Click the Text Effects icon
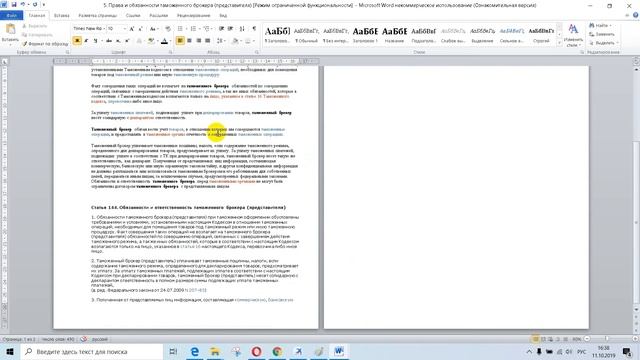The width and height of the screenshot is (640, 360). tap(139, 40)
